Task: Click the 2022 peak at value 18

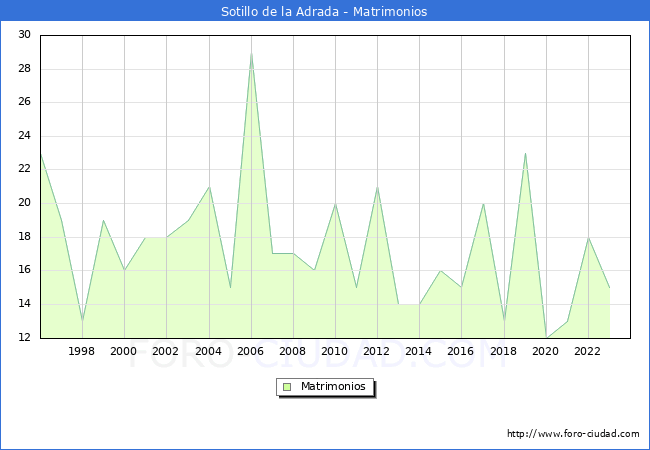Action: [588, 237]
